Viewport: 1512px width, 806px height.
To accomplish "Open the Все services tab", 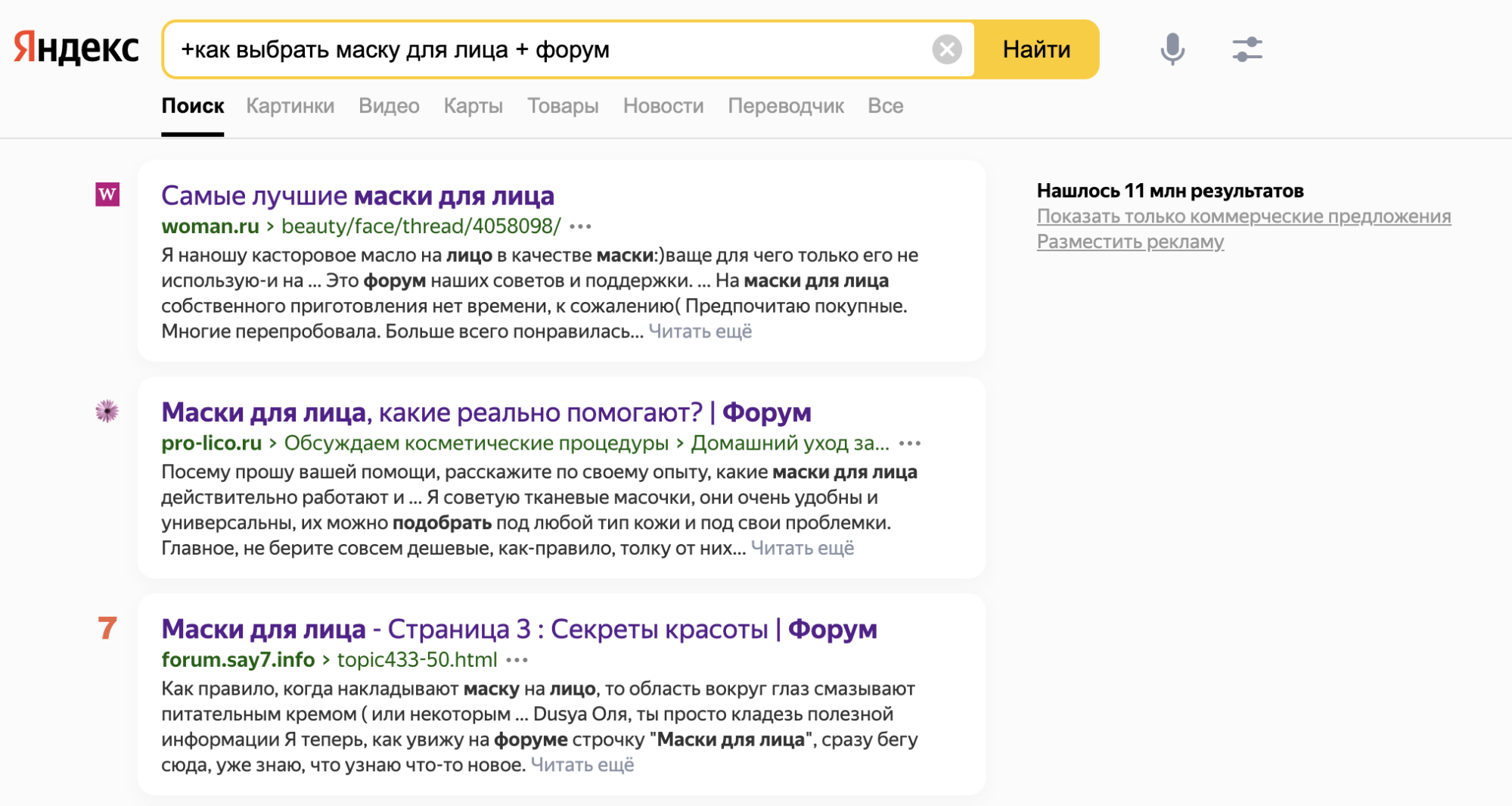I will pos(886,106).
